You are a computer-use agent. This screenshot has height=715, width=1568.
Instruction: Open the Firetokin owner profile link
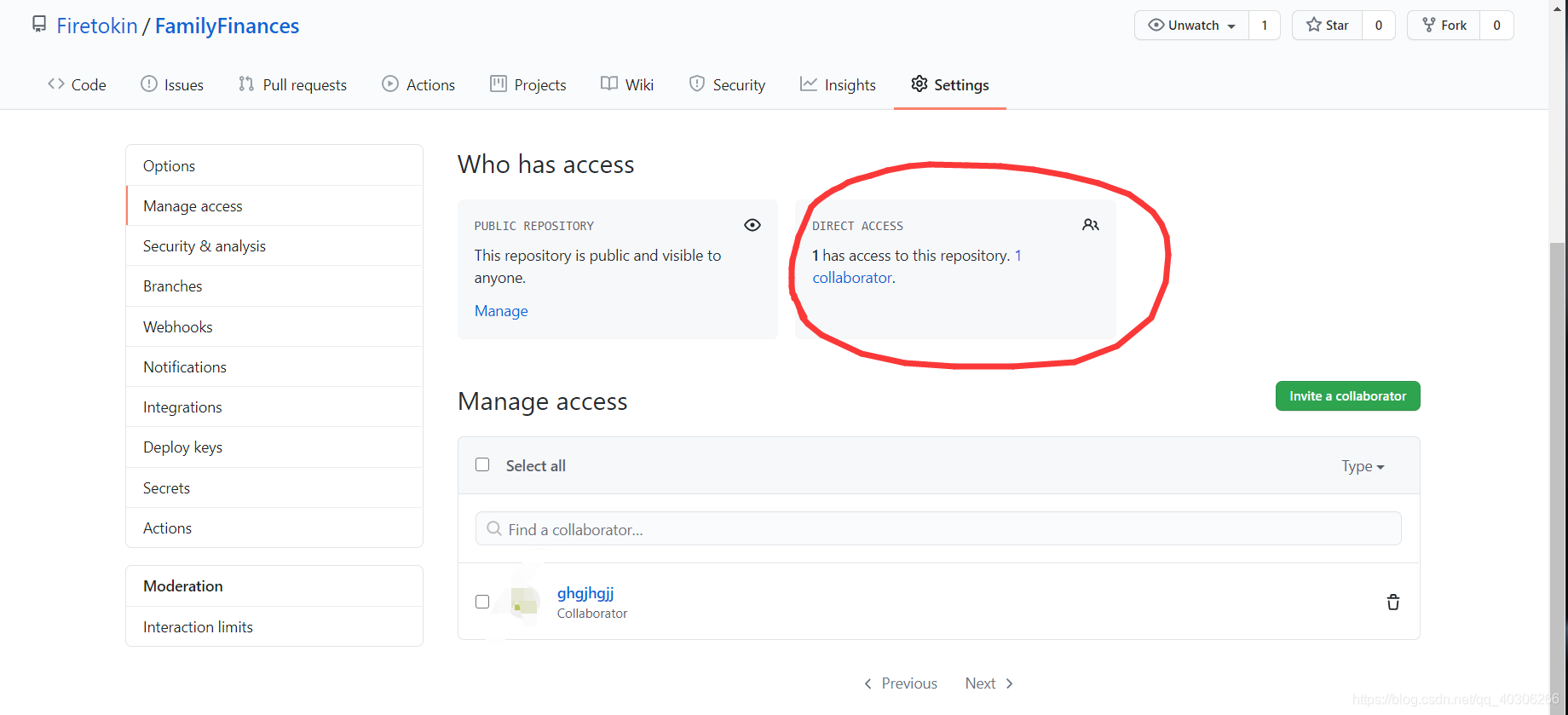click(97, 26)
